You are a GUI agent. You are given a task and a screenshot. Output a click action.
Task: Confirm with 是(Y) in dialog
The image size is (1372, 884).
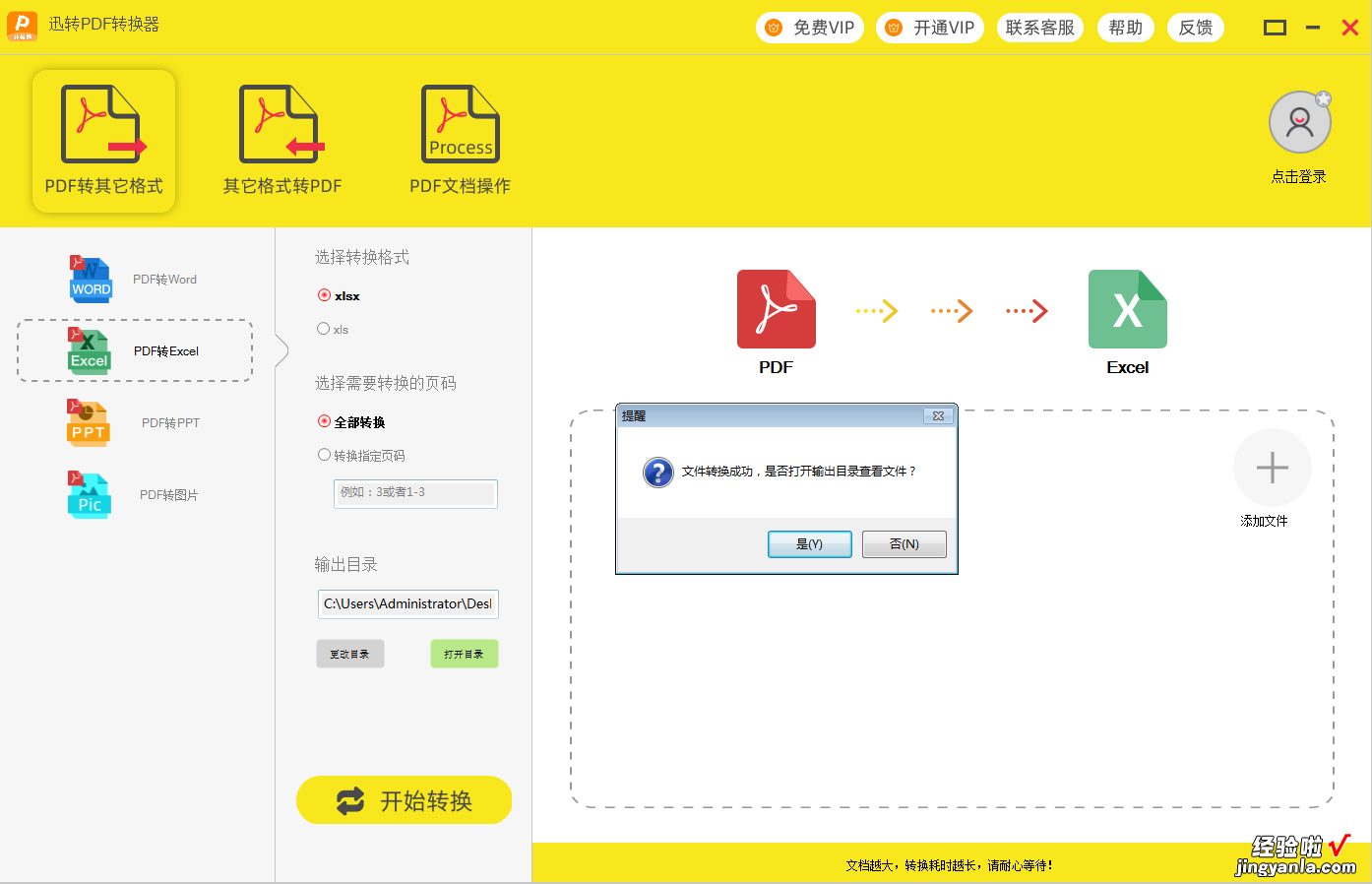click(810, 544)
